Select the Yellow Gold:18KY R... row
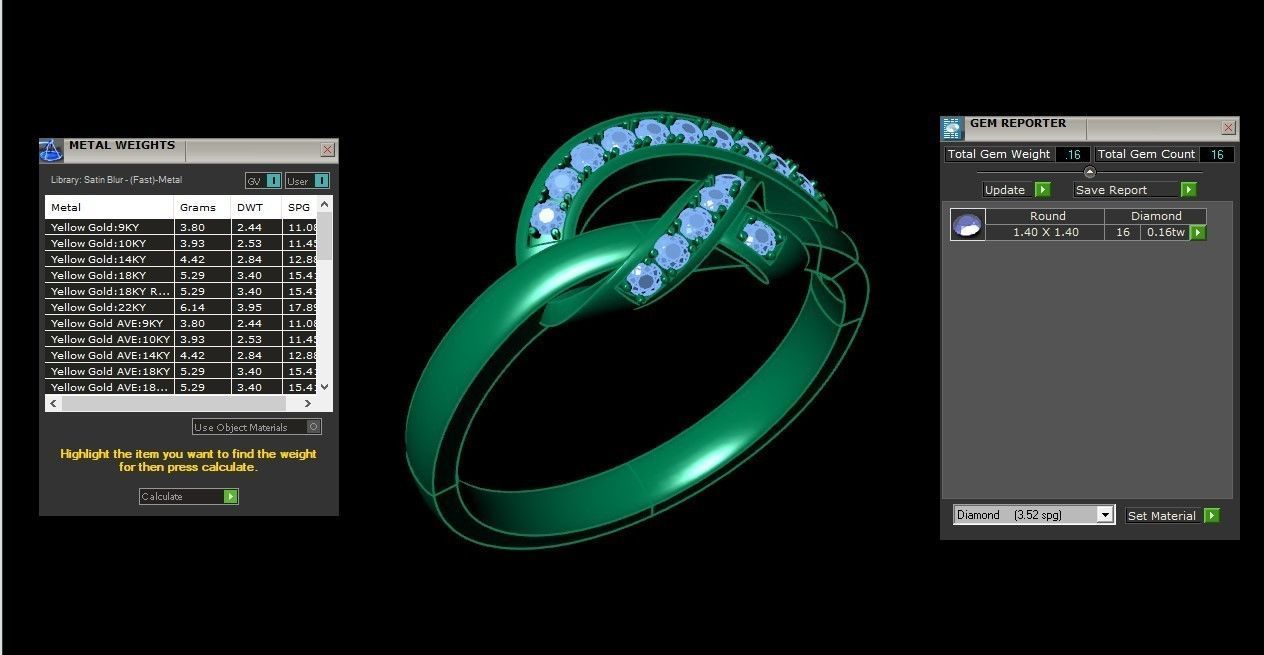Viewport: 1264px width, 655px height. [x=182, y=291]
